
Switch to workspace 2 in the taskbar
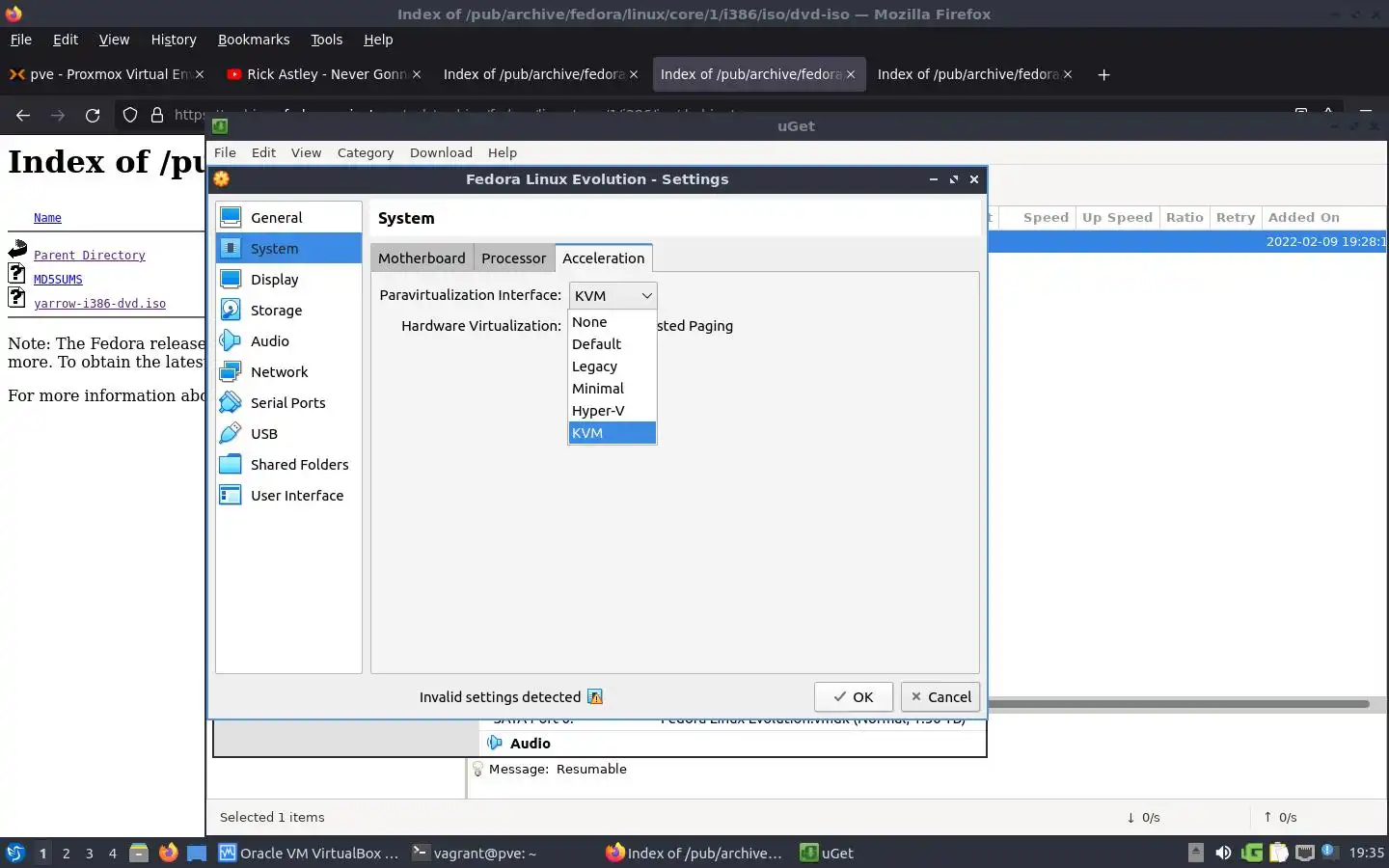click(66, 853)
